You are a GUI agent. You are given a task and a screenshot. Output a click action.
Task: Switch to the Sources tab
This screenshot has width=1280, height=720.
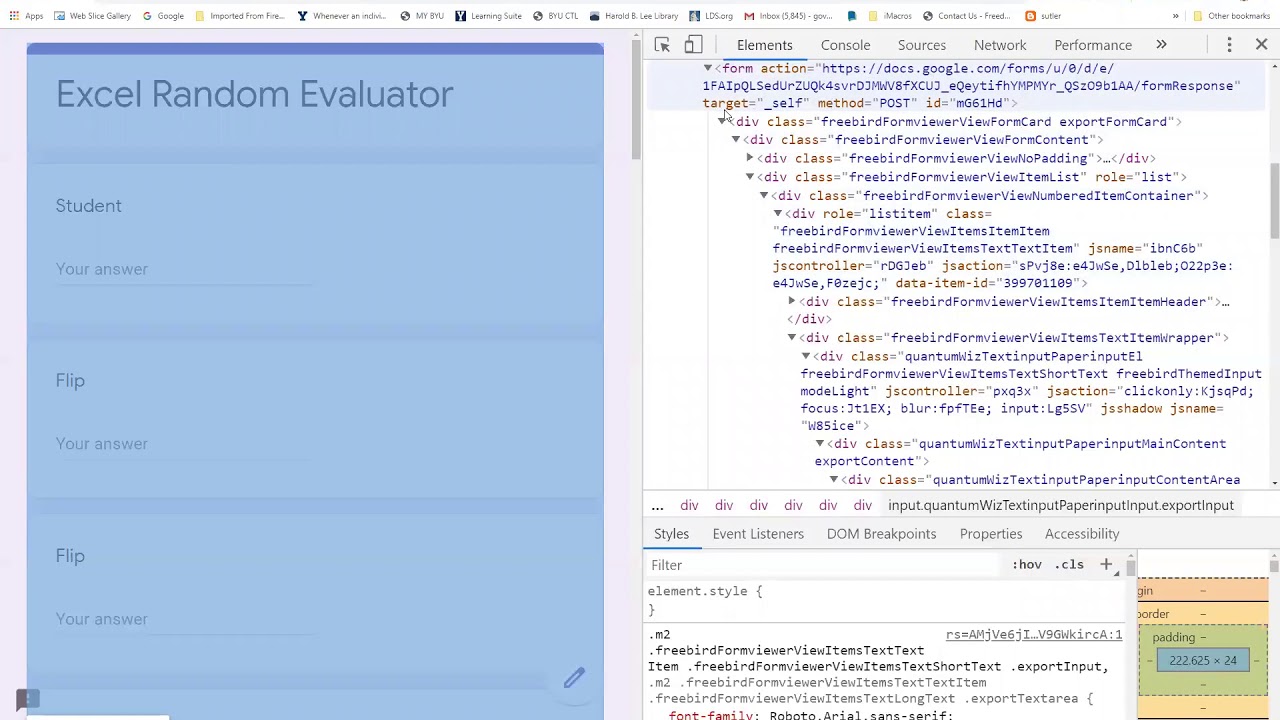pyautogui.click(x=921, y=45)
